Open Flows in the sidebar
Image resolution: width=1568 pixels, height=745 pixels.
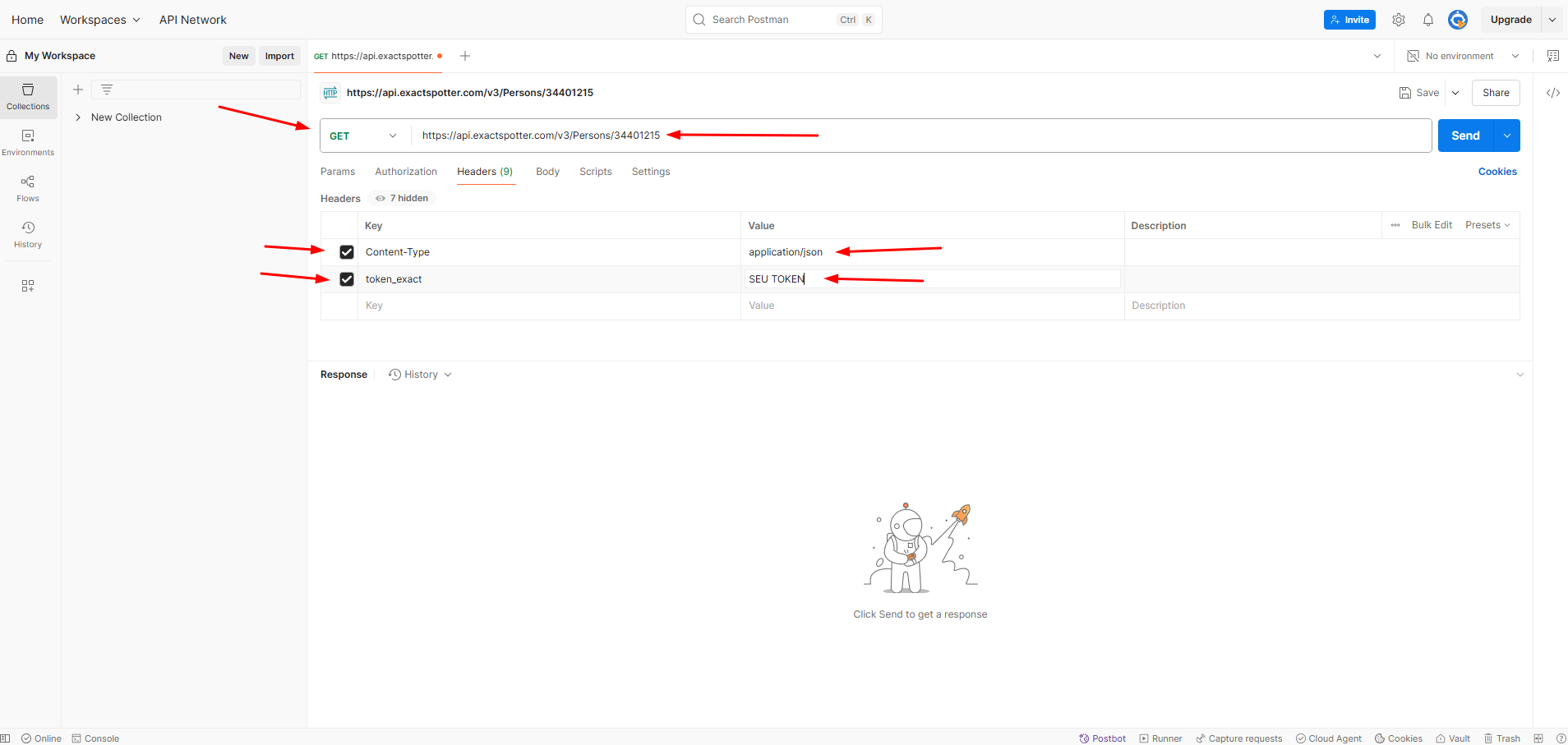[x=28, y=189]
